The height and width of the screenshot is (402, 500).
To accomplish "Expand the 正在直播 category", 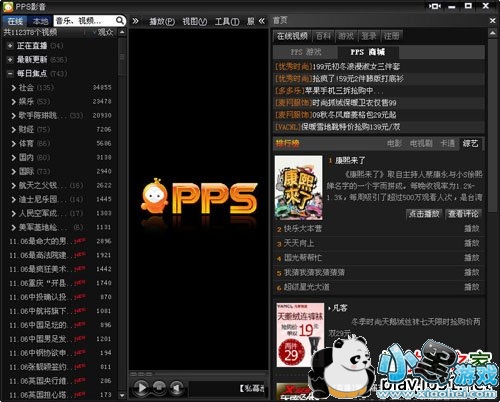I will [x=10, y=46].
